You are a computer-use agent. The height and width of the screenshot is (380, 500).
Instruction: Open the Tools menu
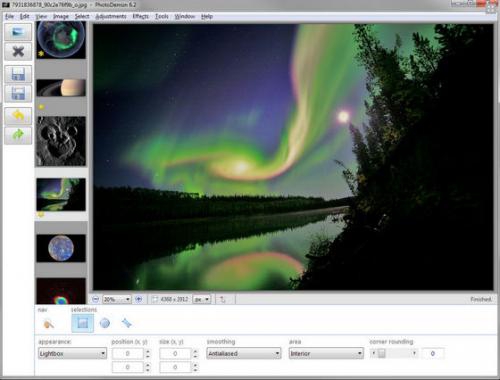point(162,16)
